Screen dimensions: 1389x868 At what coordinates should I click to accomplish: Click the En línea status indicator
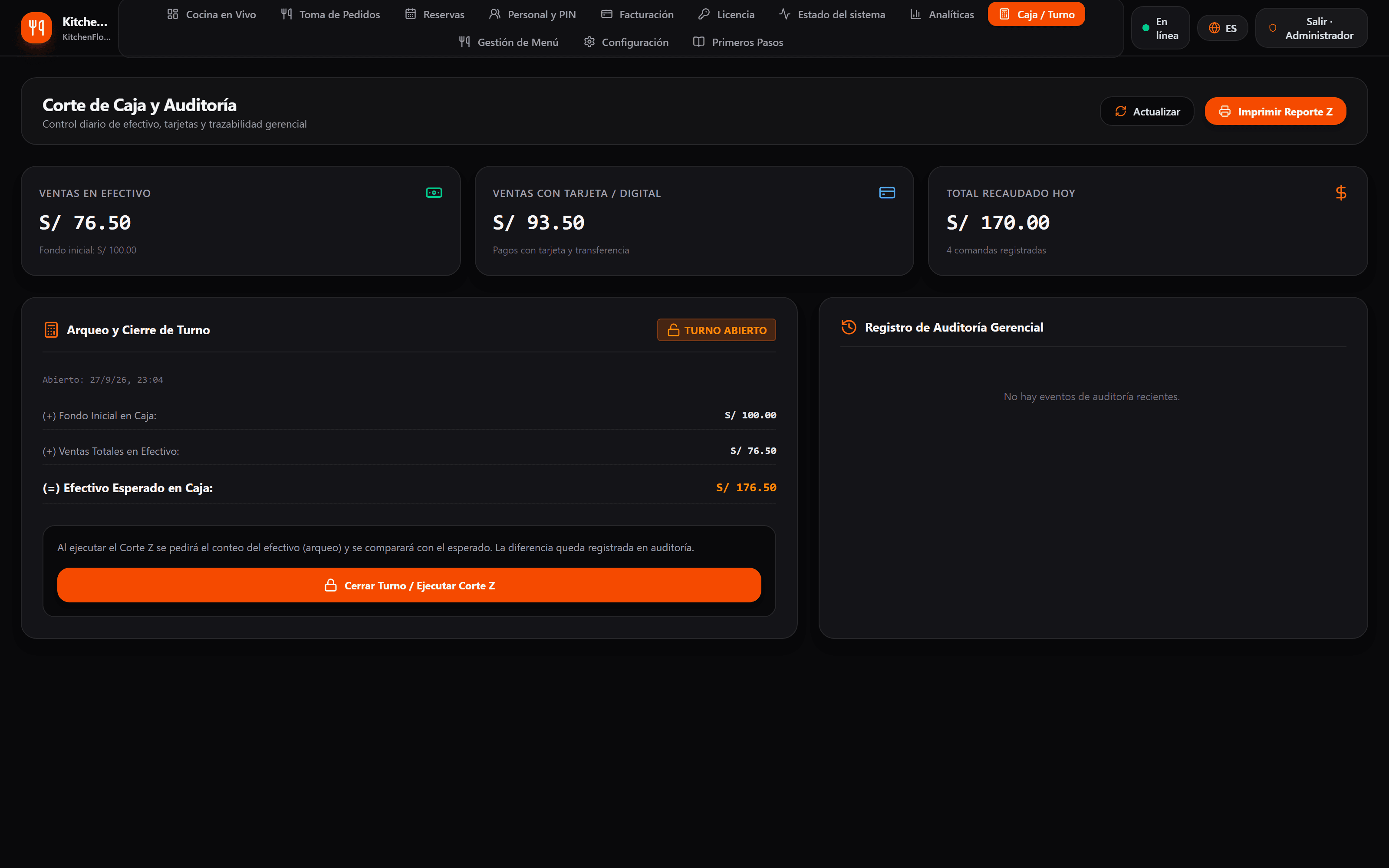(1160, 28)
